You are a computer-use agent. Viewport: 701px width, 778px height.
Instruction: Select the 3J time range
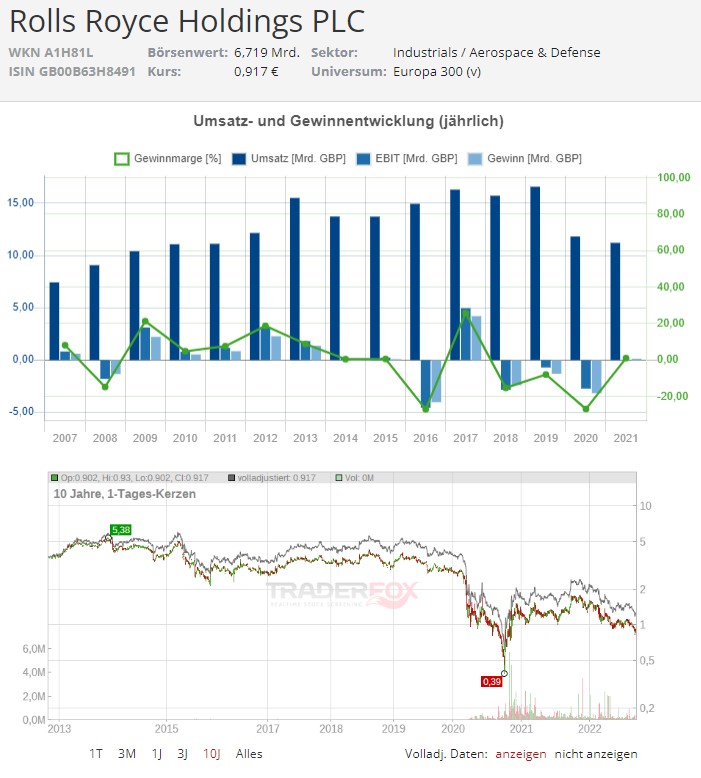click(x=183, y=754)
